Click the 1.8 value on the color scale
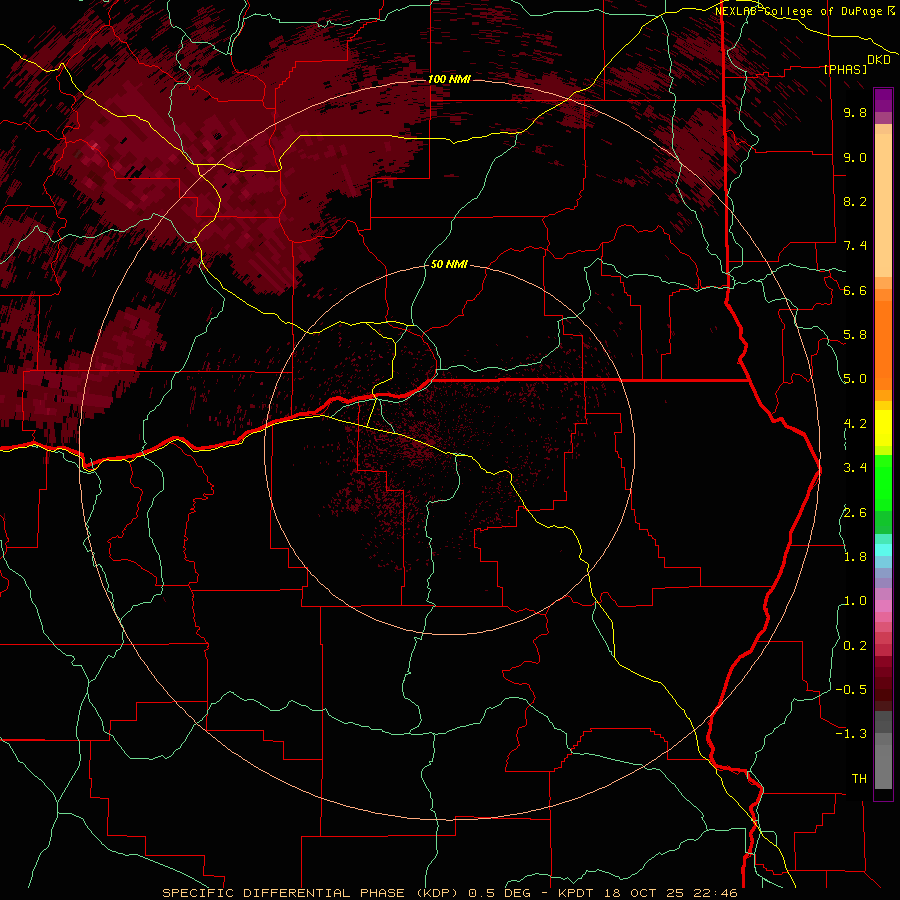900x900 pixels. (x=855, y=557)
